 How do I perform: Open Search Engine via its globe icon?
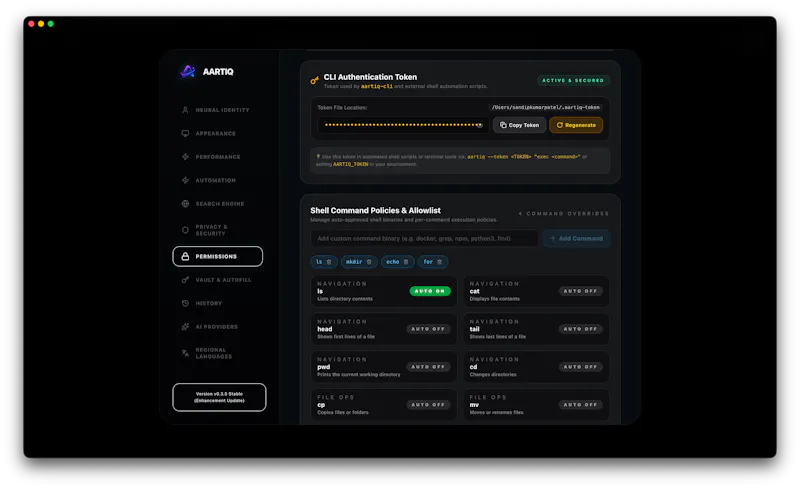tap(185, 204)
